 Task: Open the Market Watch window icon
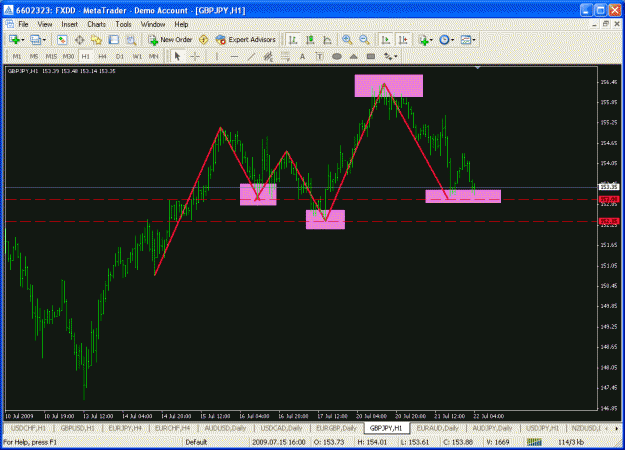(62, 40)
